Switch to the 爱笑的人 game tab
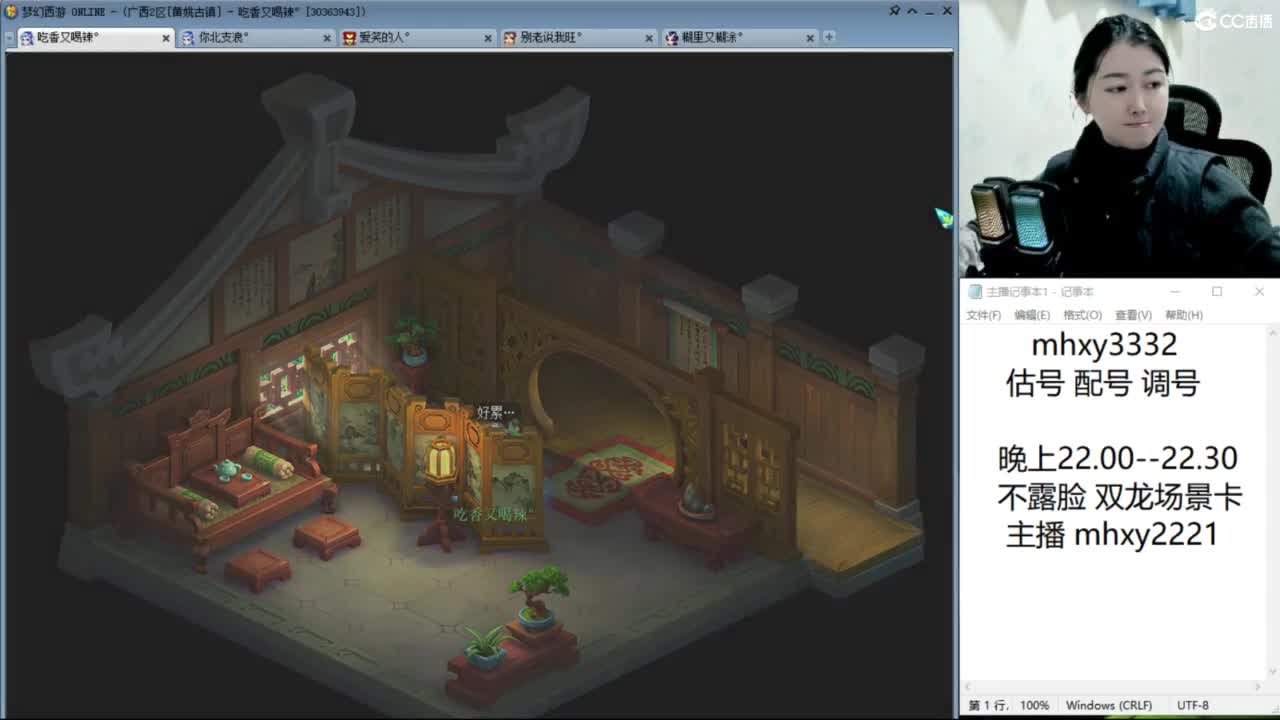Screen dimensions: 1280x720 pyautogui.click(x=417, y=38)
